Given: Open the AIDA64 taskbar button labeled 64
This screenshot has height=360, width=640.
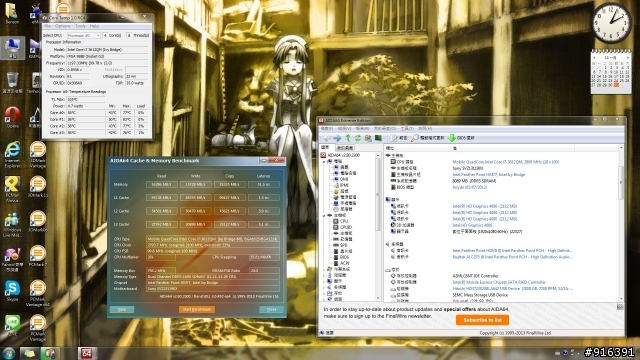Looking at the screenshot, I should point(87,353).
